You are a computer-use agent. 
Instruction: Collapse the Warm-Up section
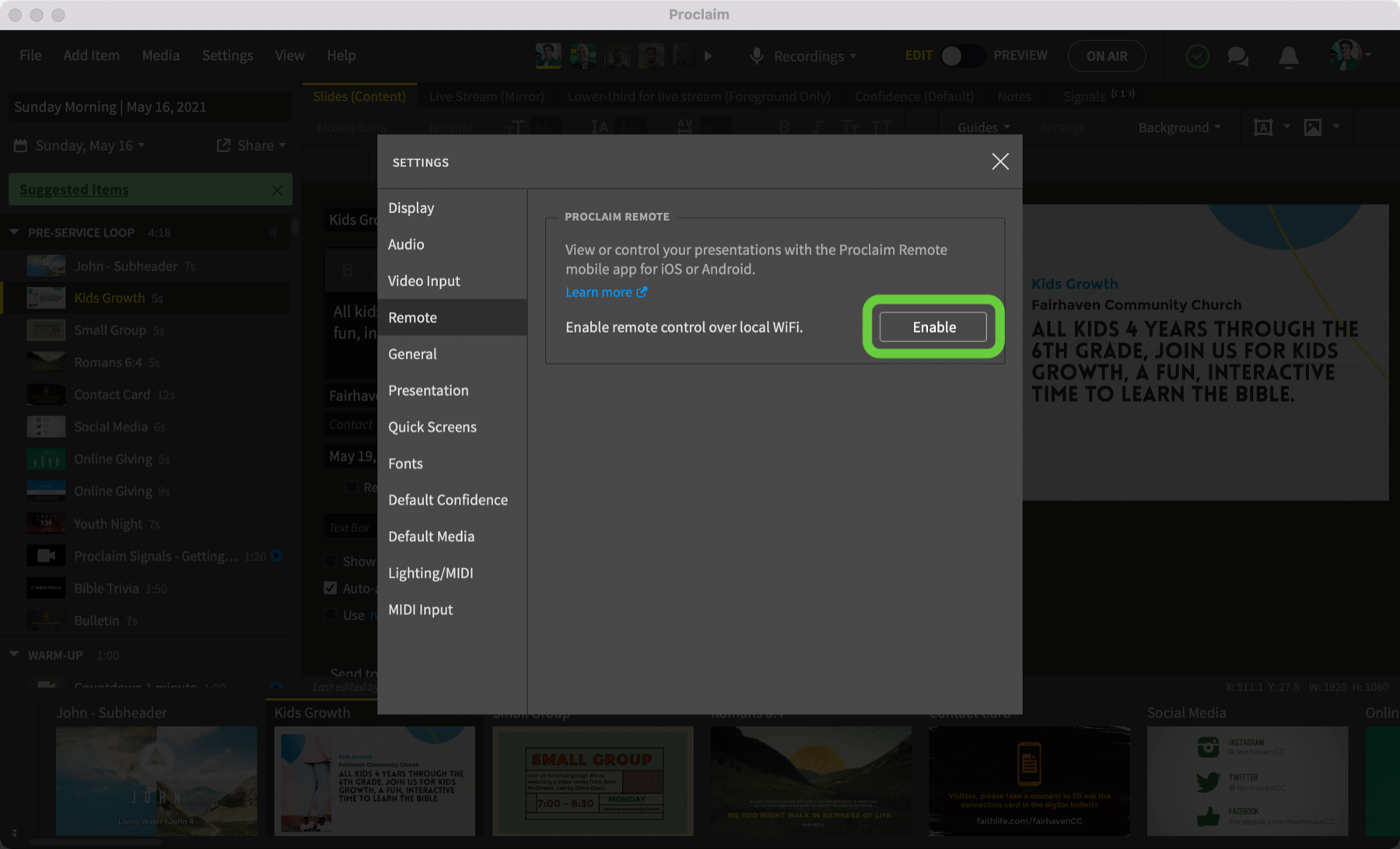tap(14, 655)
